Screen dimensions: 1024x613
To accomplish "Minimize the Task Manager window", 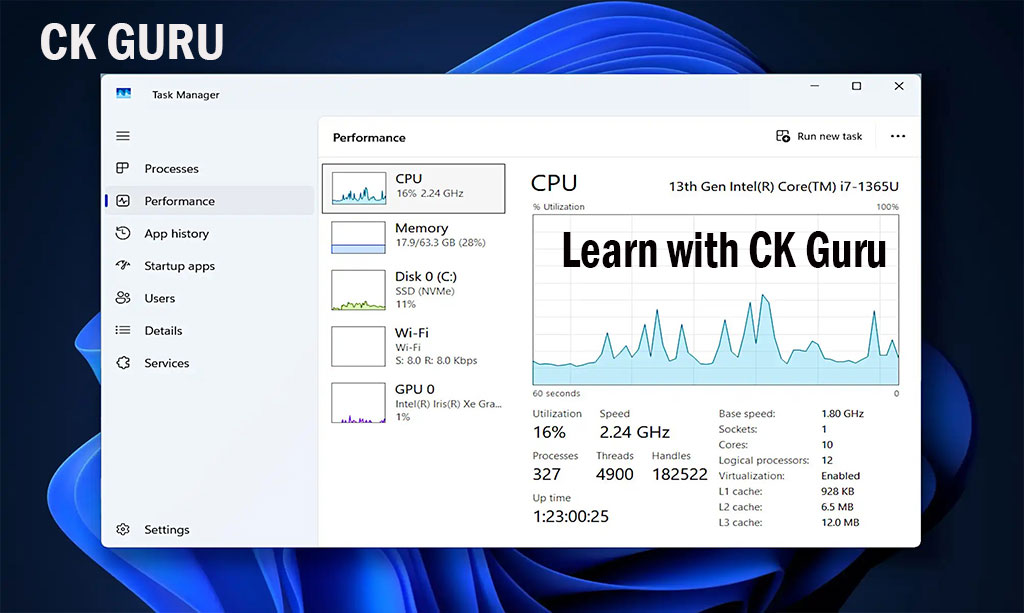I will [814, 86].
